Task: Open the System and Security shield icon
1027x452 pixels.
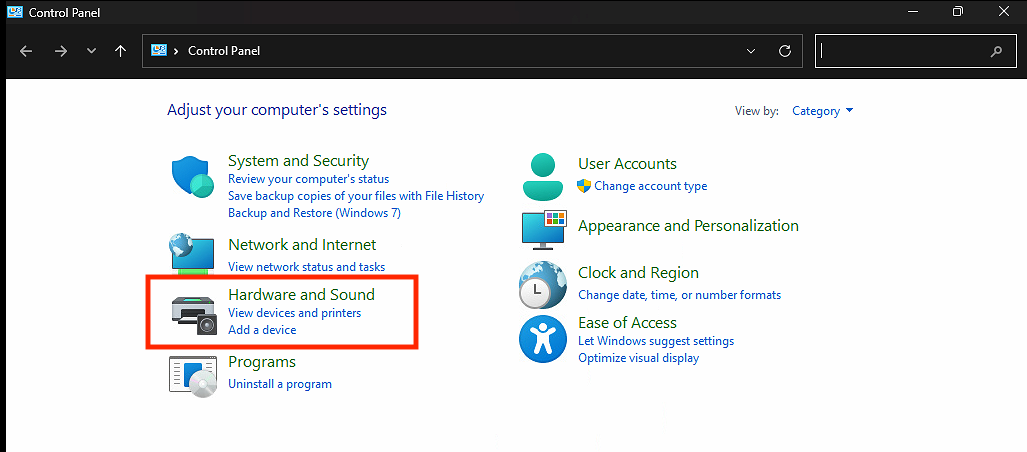Action: click(x=193, y=176)
